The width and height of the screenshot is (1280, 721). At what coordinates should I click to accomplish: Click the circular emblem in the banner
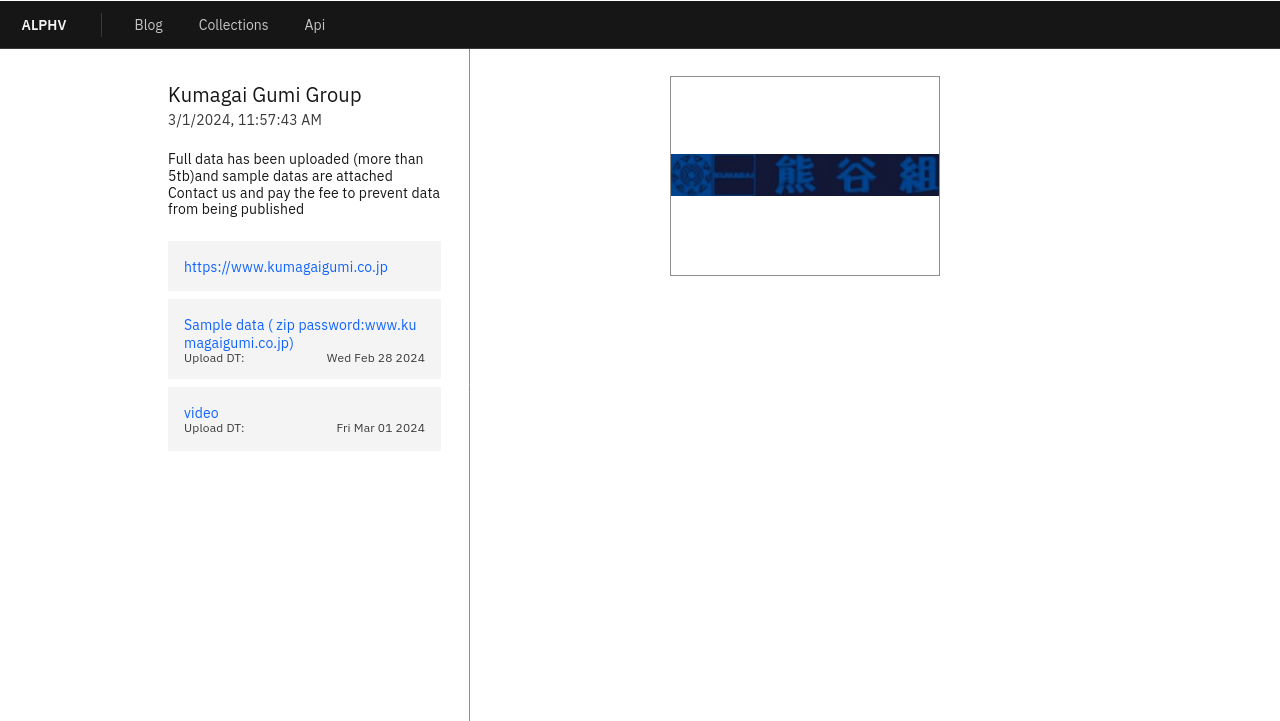691,175
